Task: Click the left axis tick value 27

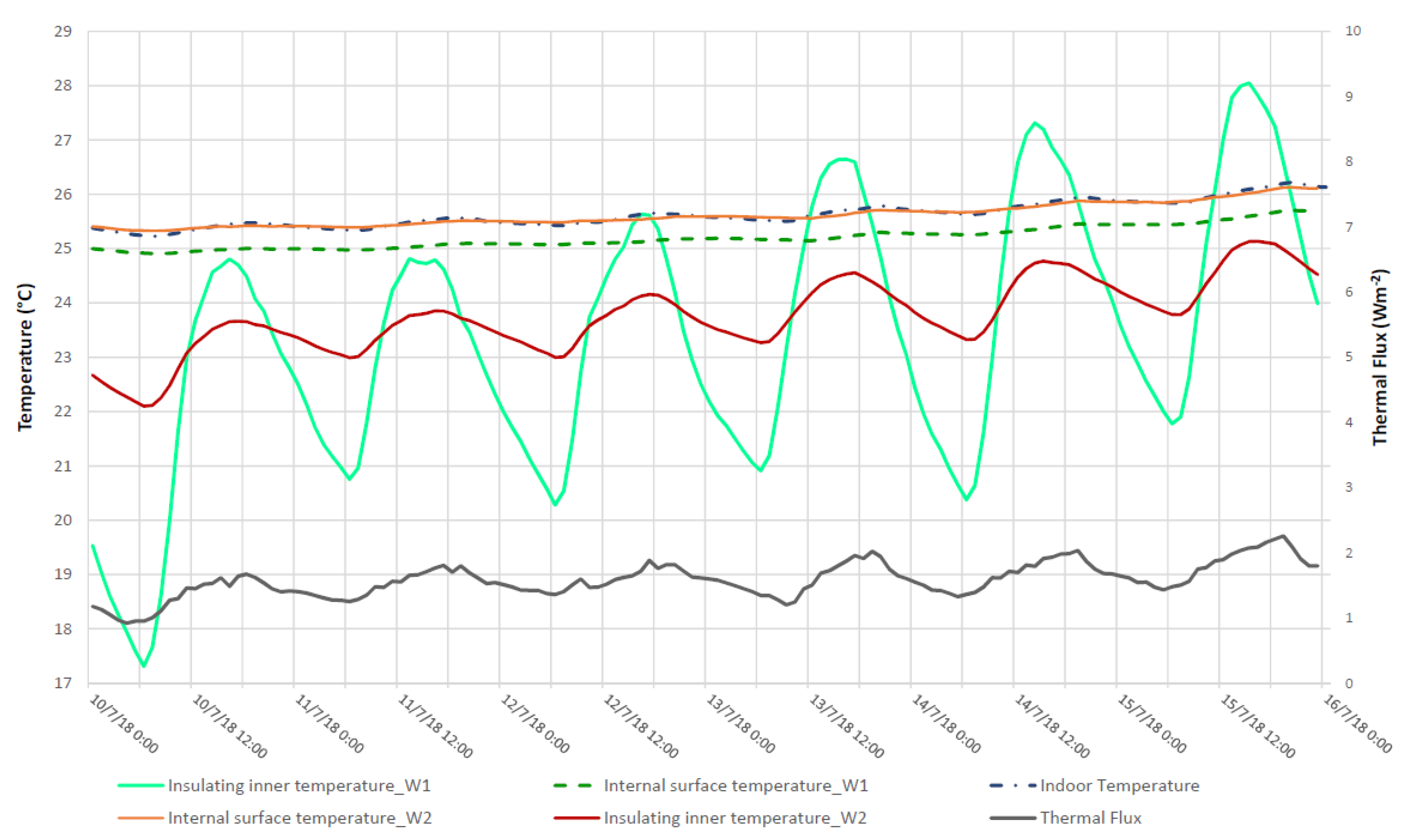Action: [63, 140]
